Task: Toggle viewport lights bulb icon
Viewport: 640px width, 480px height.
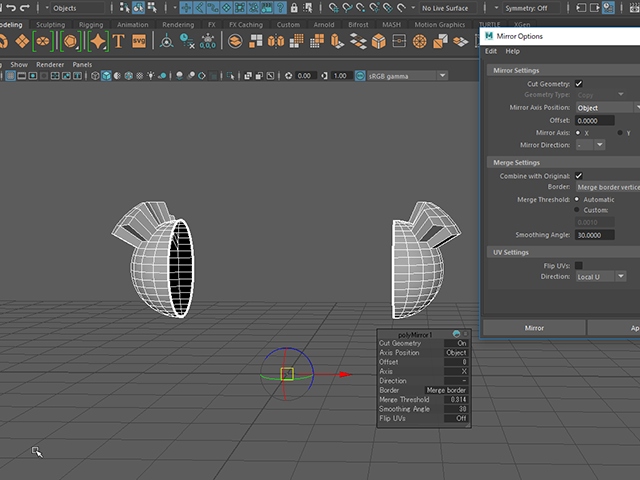Action: [x=151, y=76]
